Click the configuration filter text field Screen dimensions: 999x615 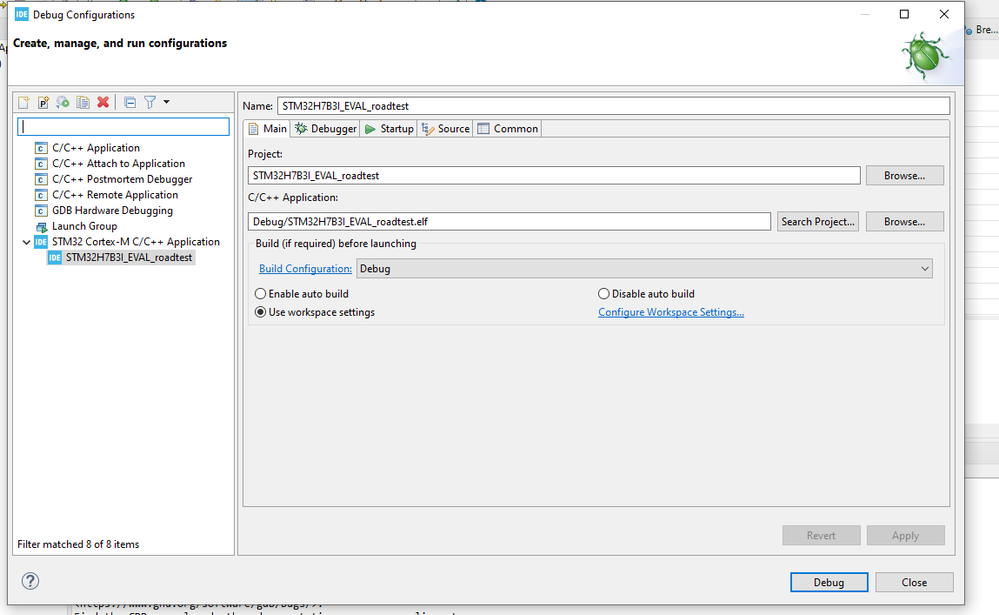pyautogui.click(x=124, y=126)
